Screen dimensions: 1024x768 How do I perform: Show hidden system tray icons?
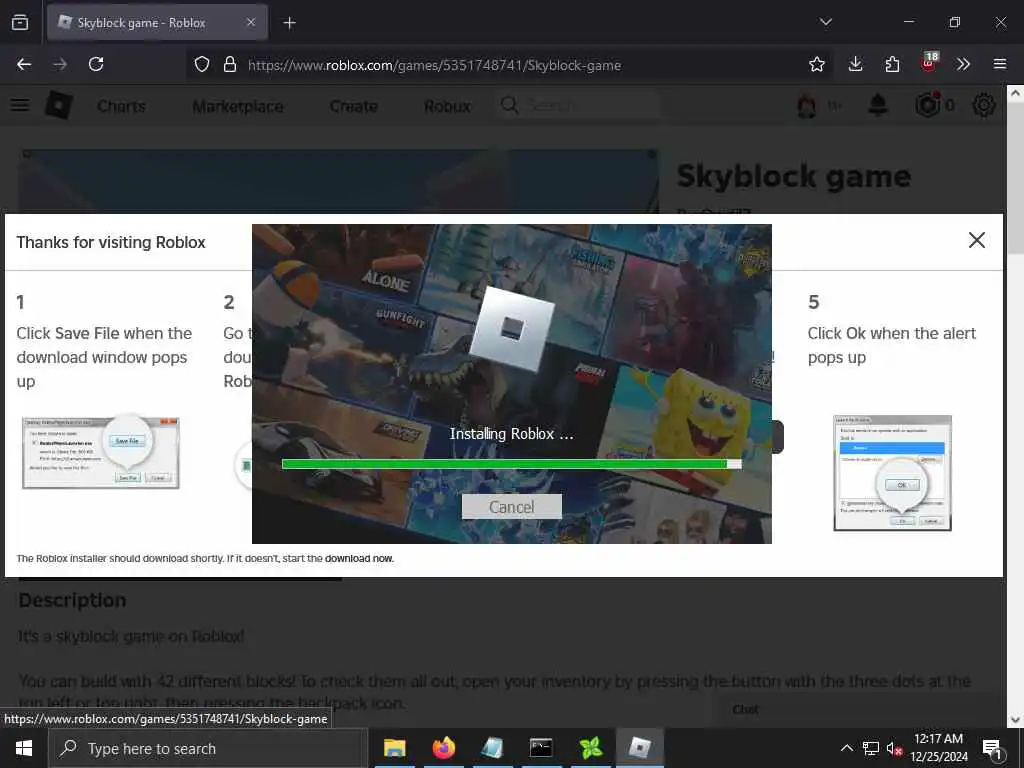click(846, 748)
